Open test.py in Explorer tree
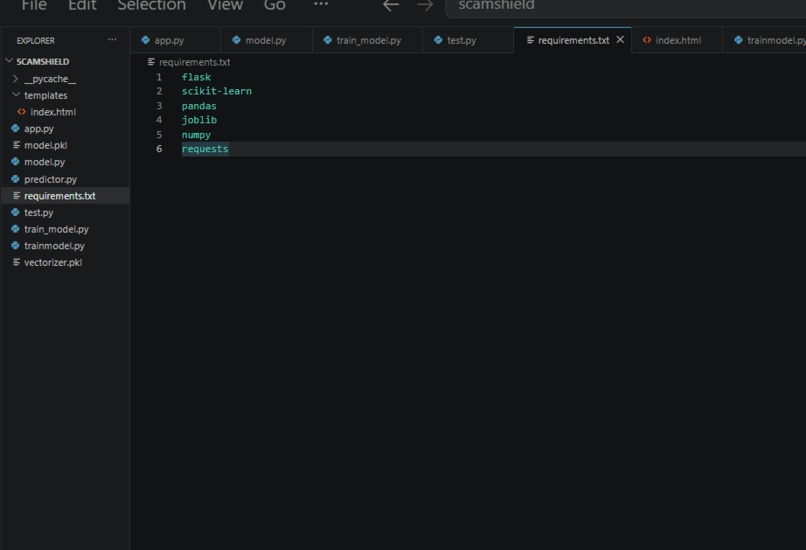This screenshot has height=550, width=806. (65, 212)
